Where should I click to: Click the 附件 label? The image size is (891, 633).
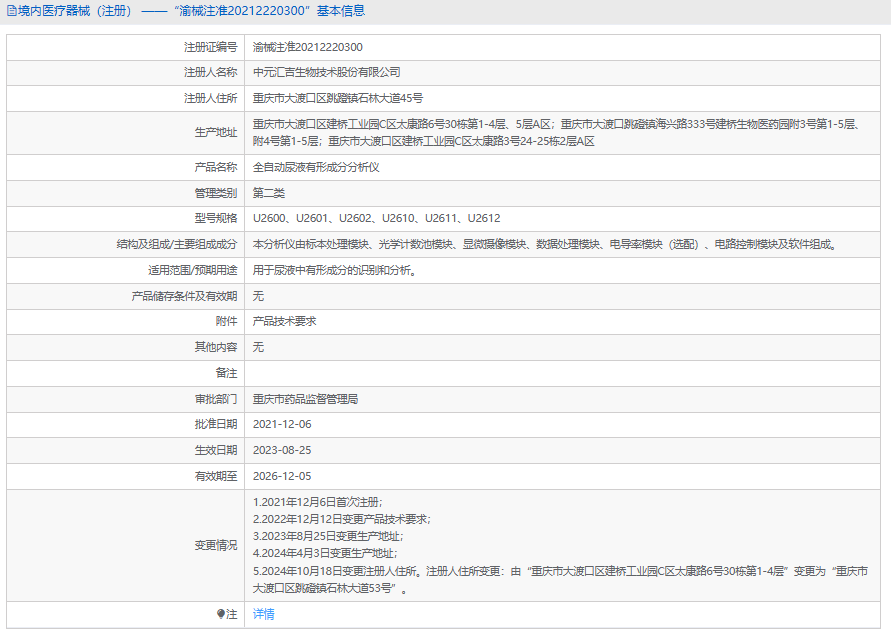pyautogui.click(x=226, y=321)
